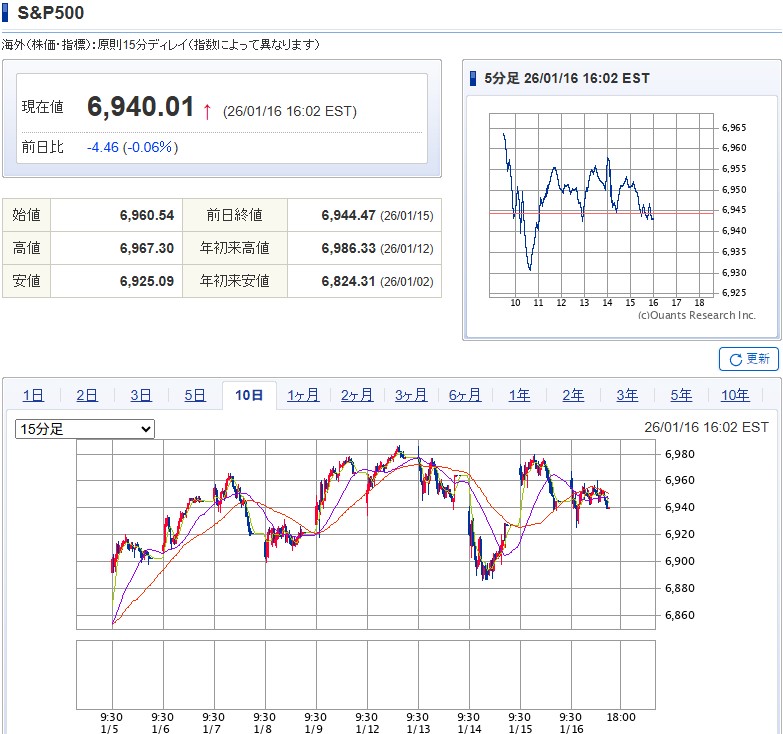783x734 pixels.
Task: Select the 1日 period tab
Action: tap(33, 395)
